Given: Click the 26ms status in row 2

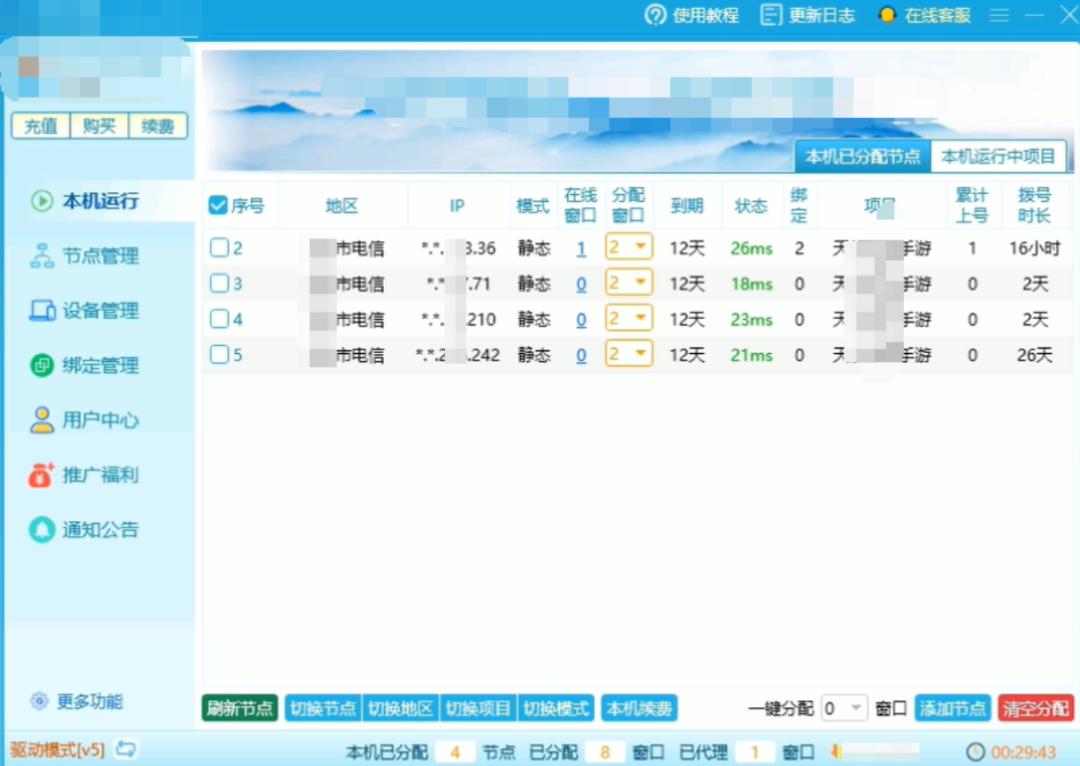Looking at the screenshot, I should click(x=751, y=248).
